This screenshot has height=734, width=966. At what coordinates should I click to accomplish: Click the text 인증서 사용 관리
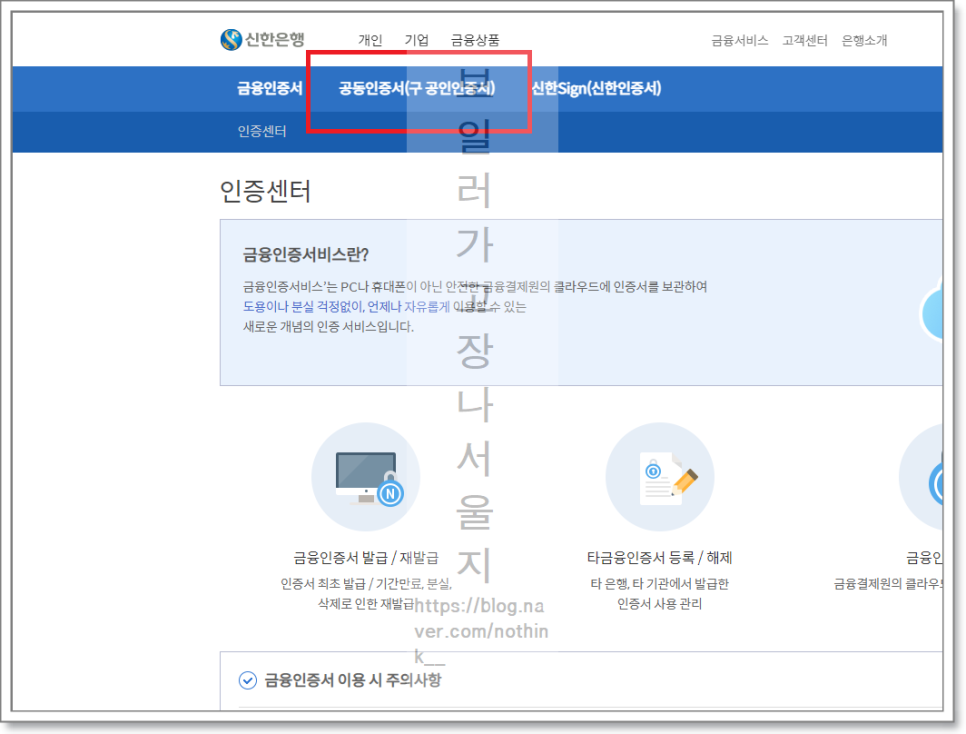[659, 604]
